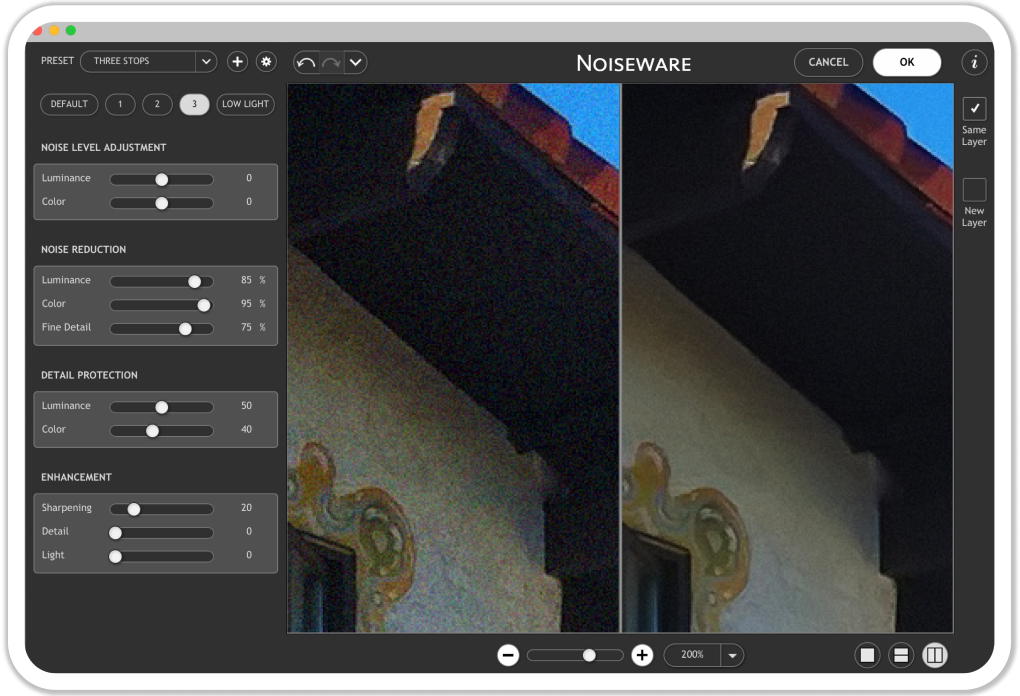This screenshot has width=1020, height=696.
Task: Zoom out with the minus icon
Action: click(x=508, y=655)
